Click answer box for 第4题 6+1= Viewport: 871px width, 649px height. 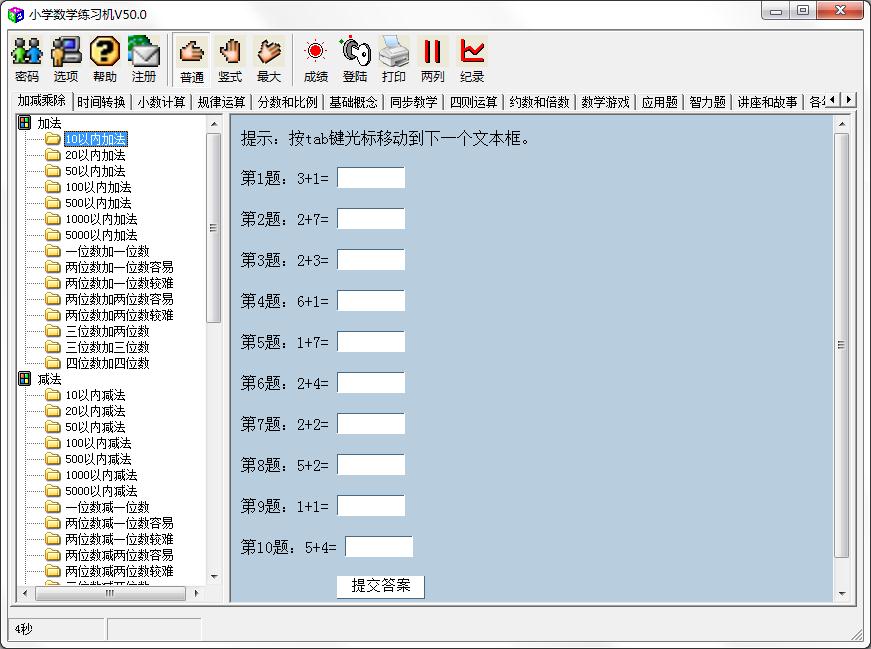click(371, 301)
